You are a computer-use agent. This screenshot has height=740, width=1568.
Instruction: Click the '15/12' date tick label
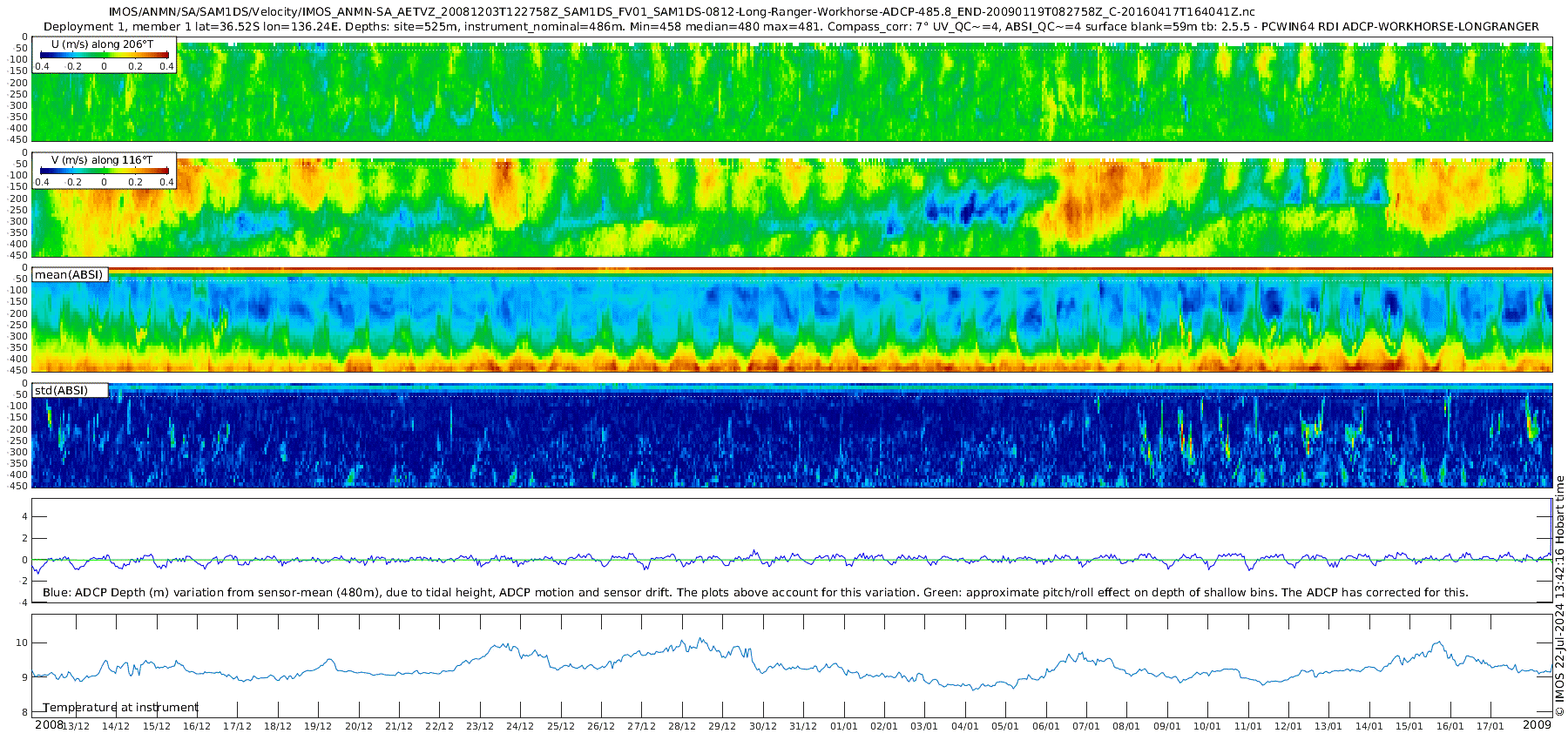tap(156, 727)
